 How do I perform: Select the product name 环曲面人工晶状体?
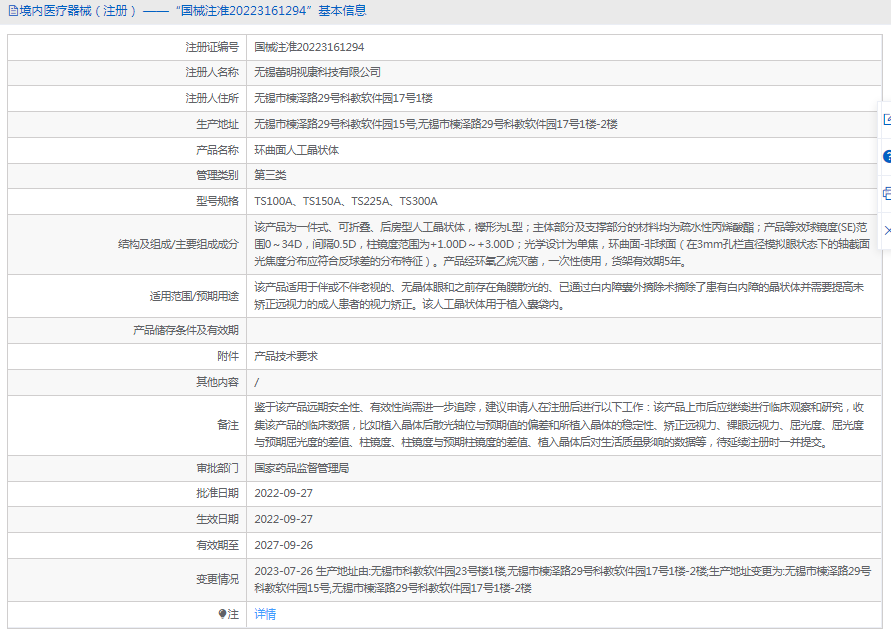(297, 150)
